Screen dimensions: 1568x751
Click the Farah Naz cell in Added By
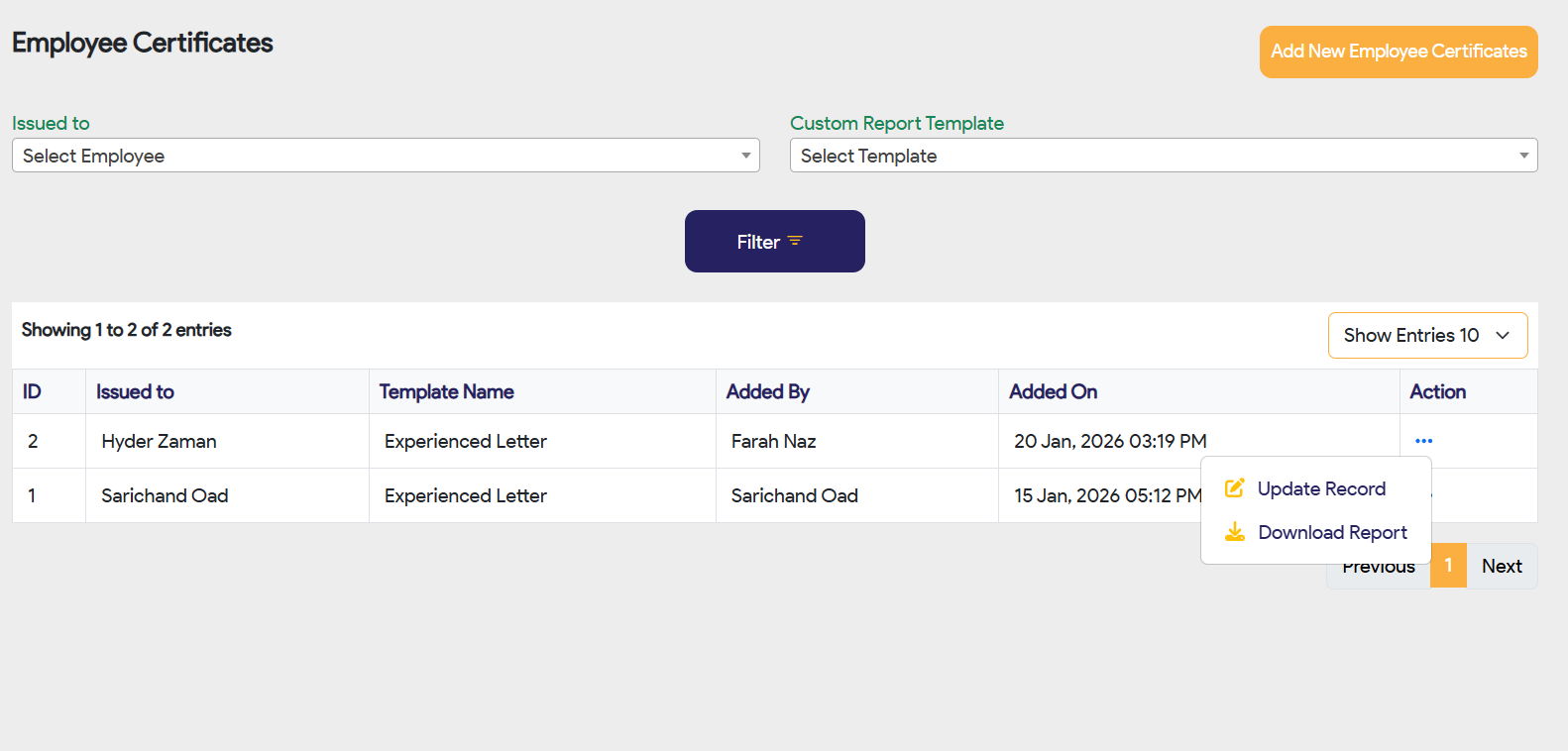(x=773, y=441)
